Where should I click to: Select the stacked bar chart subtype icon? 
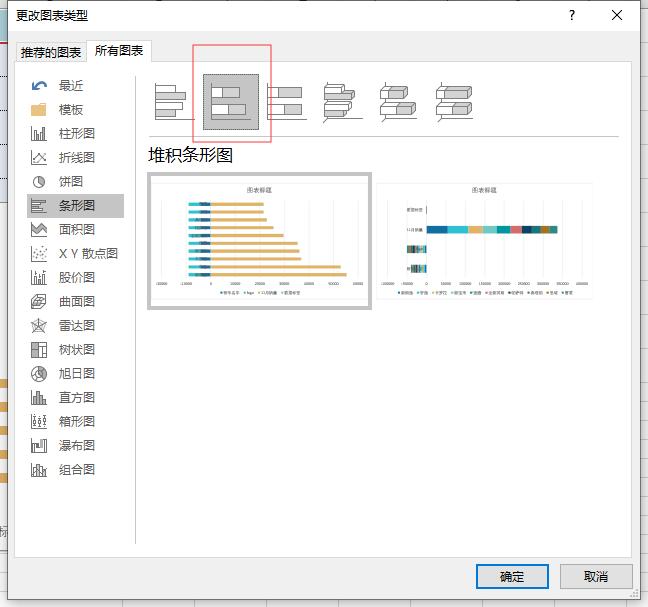click(x=231, y=102)
